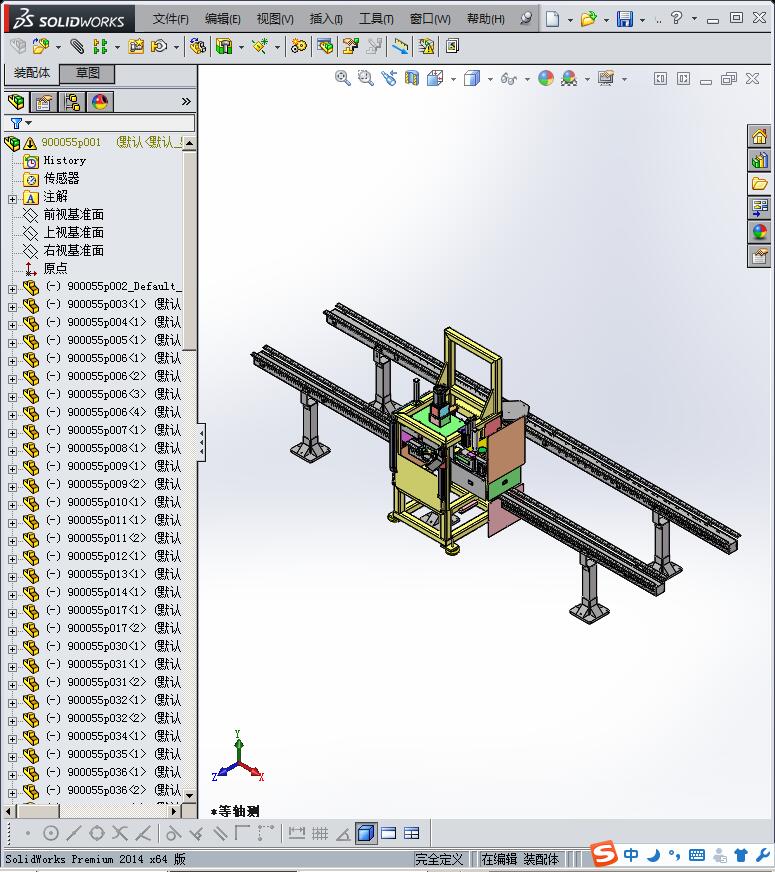Open Appearances task pane color ball
The image size is (775, 872).
[x=759, y=232]
